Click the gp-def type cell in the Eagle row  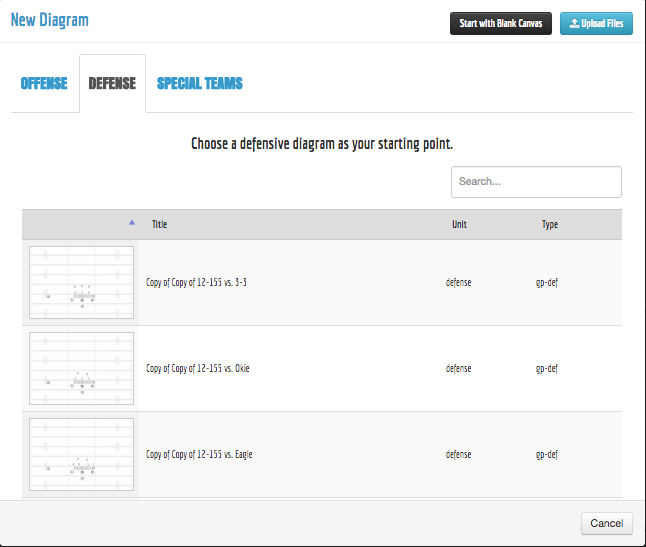(x=547, y=455)
